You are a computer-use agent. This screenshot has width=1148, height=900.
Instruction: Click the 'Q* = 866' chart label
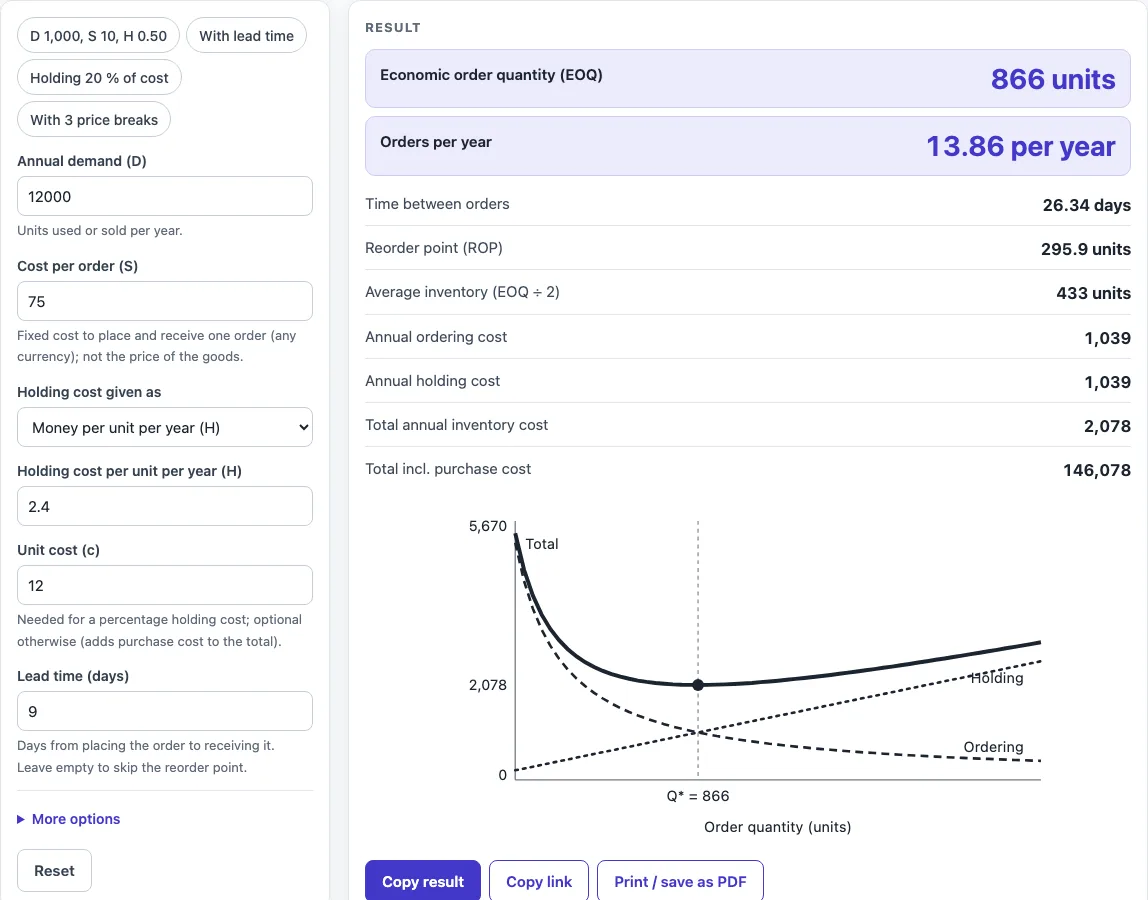click(698, 796)
